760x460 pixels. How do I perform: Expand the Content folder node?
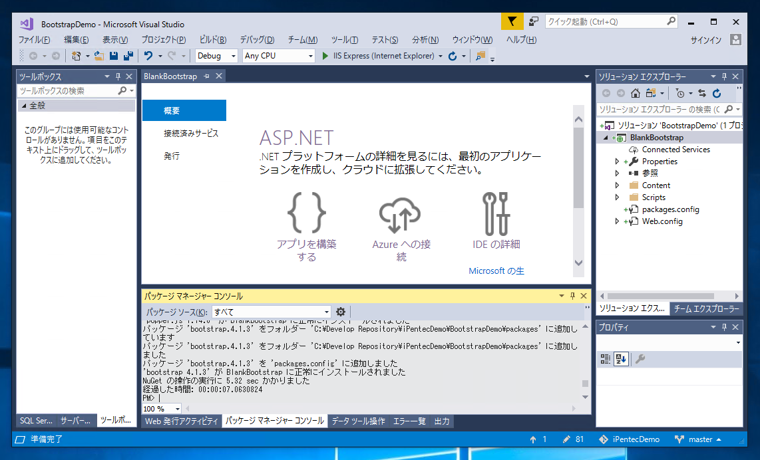[617, 185]
